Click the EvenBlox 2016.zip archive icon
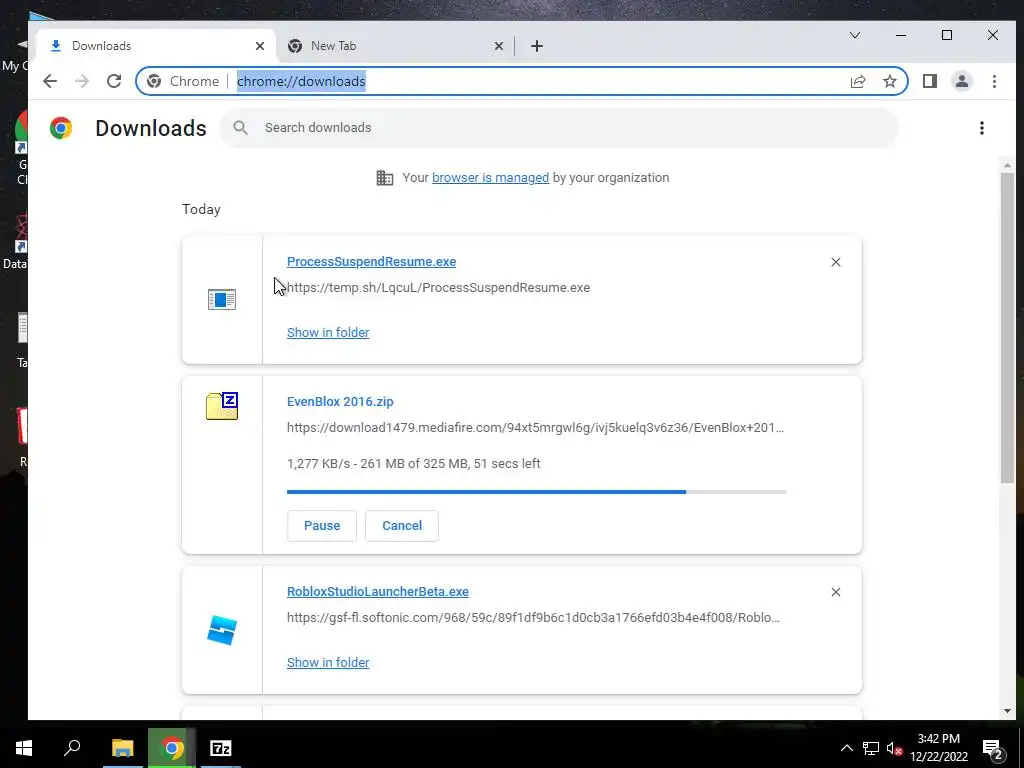 coord(222,406)
